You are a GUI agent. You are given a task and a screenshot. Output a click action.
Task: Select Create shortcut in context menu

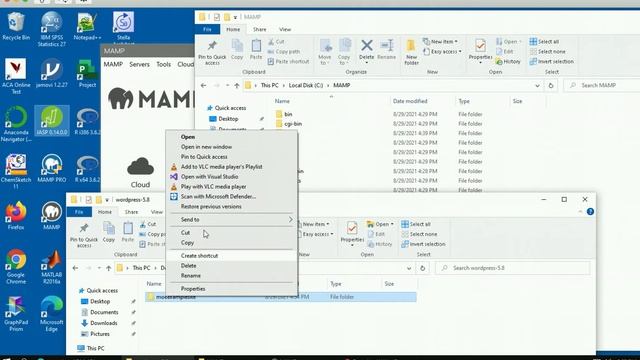pos(231,256)
